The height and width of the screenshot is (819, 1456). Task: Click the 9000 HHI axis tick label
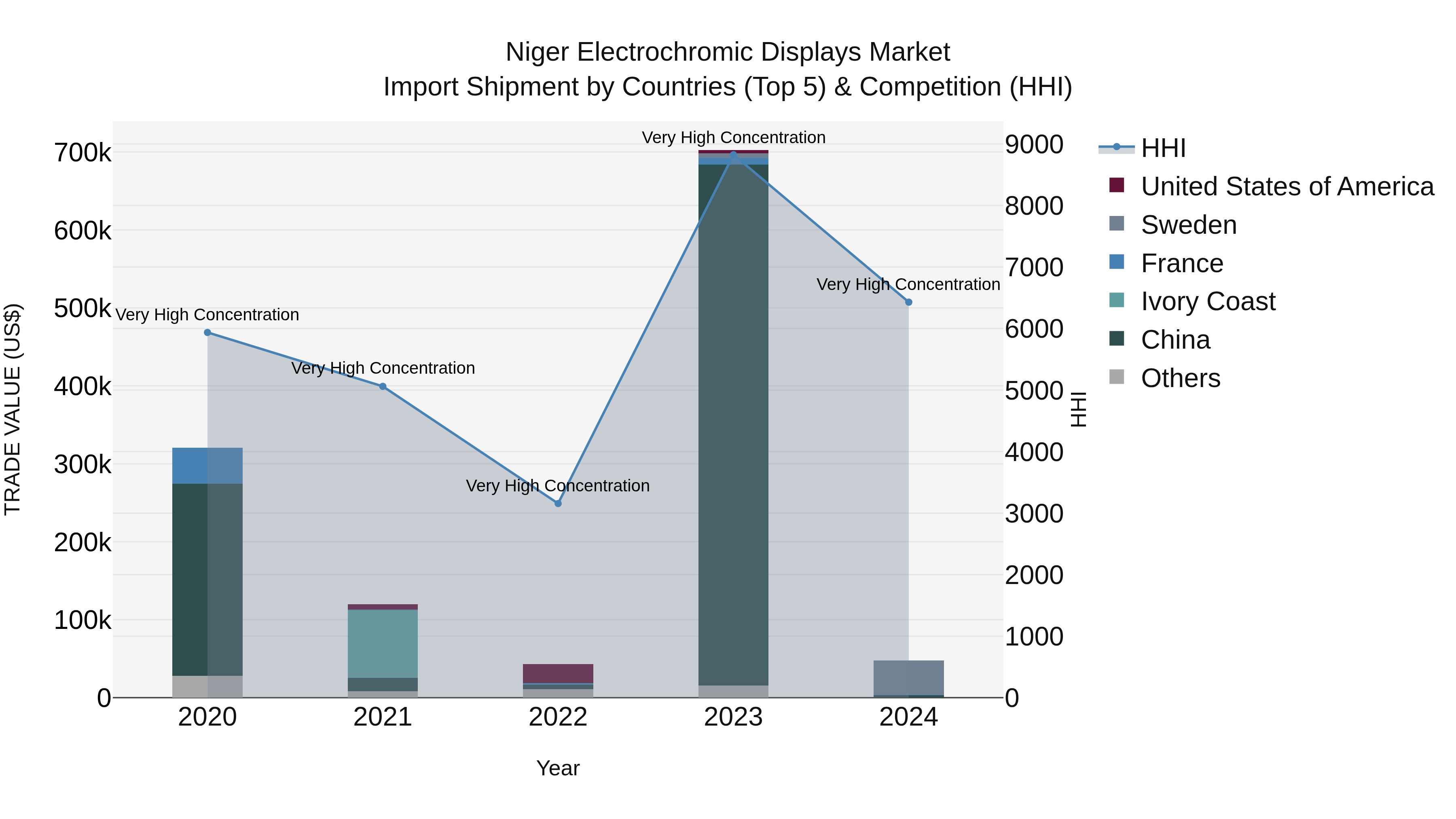[1034, 145]
